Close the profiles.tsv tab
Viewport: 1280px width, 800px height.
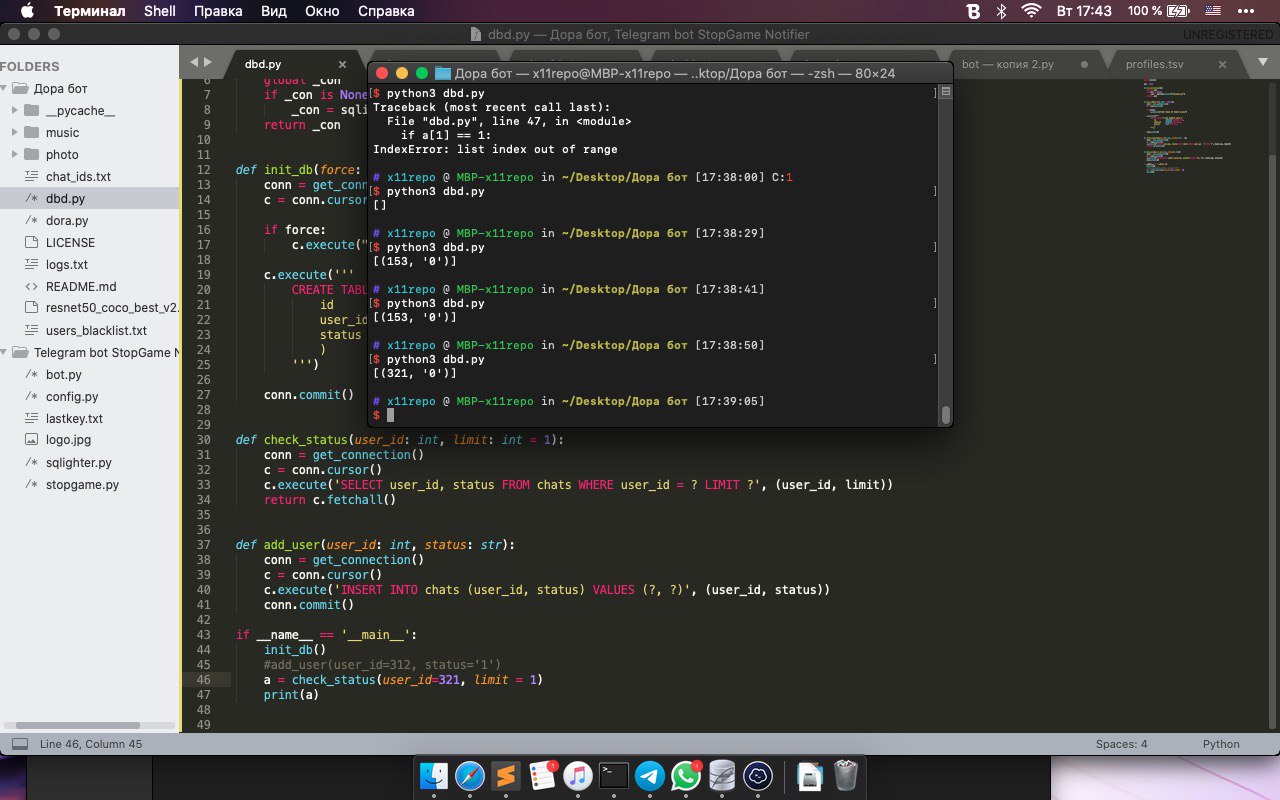click(x=1222, y=64)
